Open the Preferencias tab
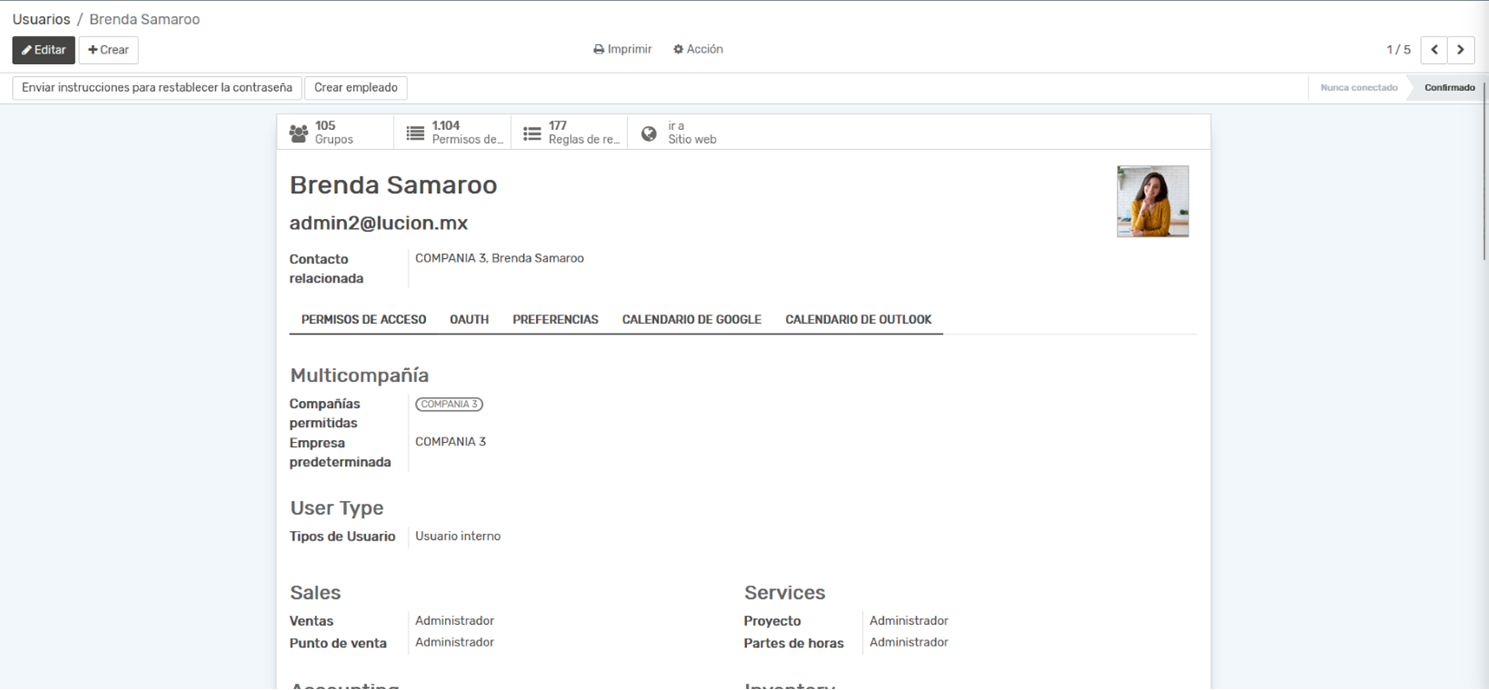 tap(555, 320)
